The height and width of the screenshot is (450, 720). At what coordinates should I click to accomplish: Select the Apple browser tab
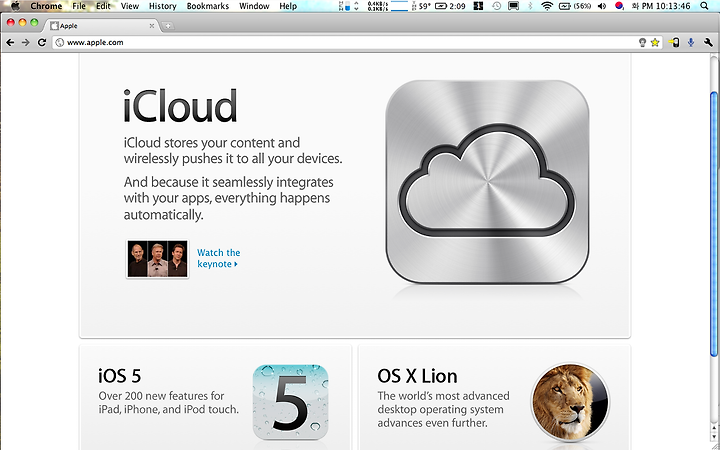(x=103, y=26)
